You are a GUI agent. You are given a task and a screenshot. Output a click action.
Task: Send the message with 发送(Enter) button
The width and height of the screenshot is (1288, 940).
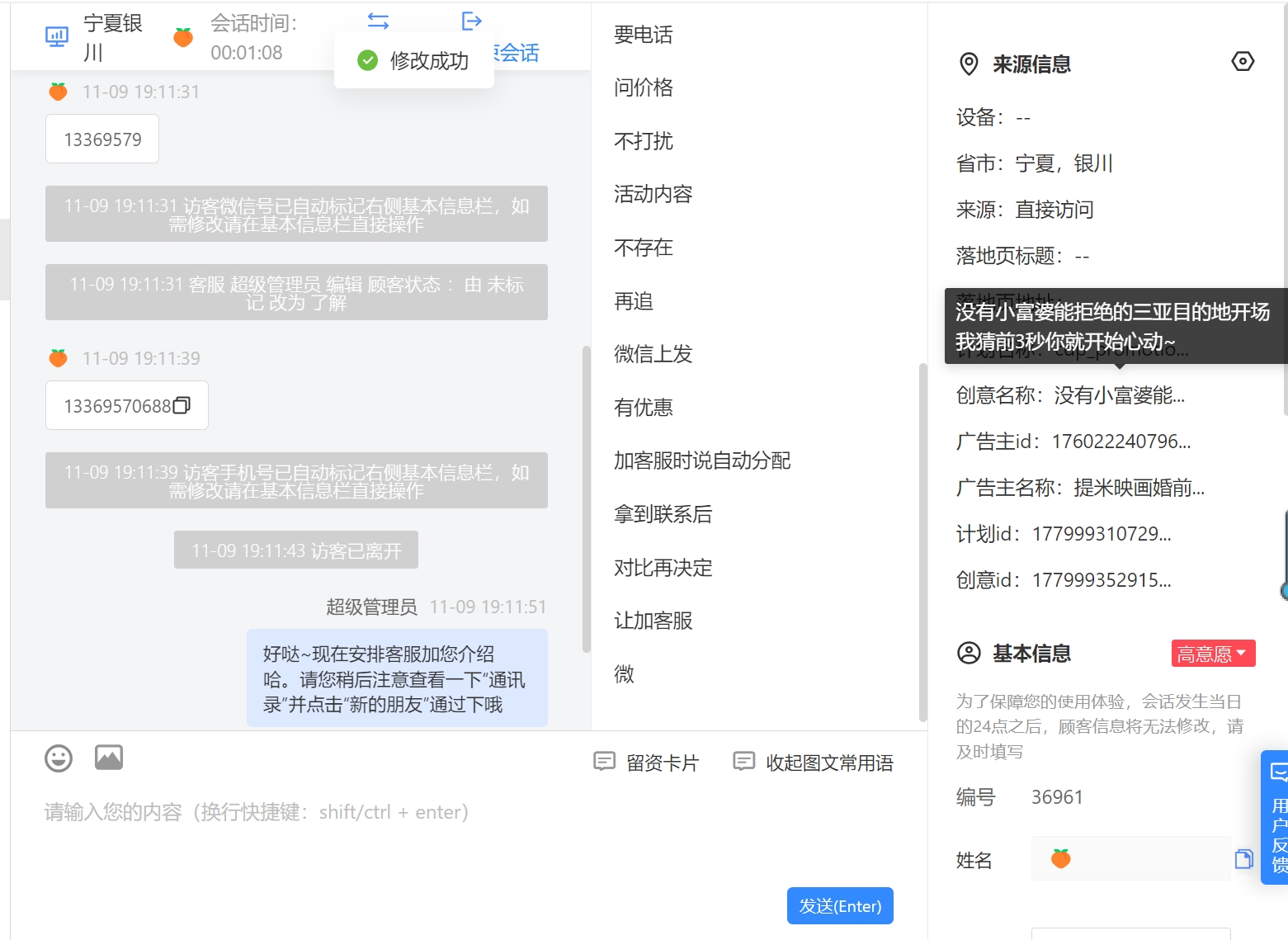click(840, 905)
